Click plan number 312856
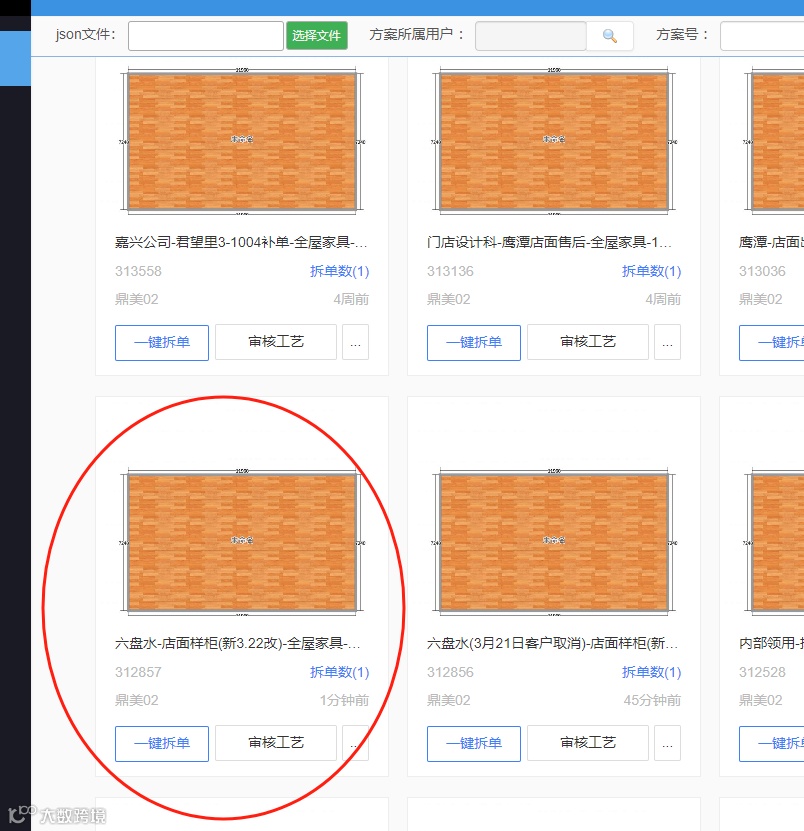 click(450, 673)
